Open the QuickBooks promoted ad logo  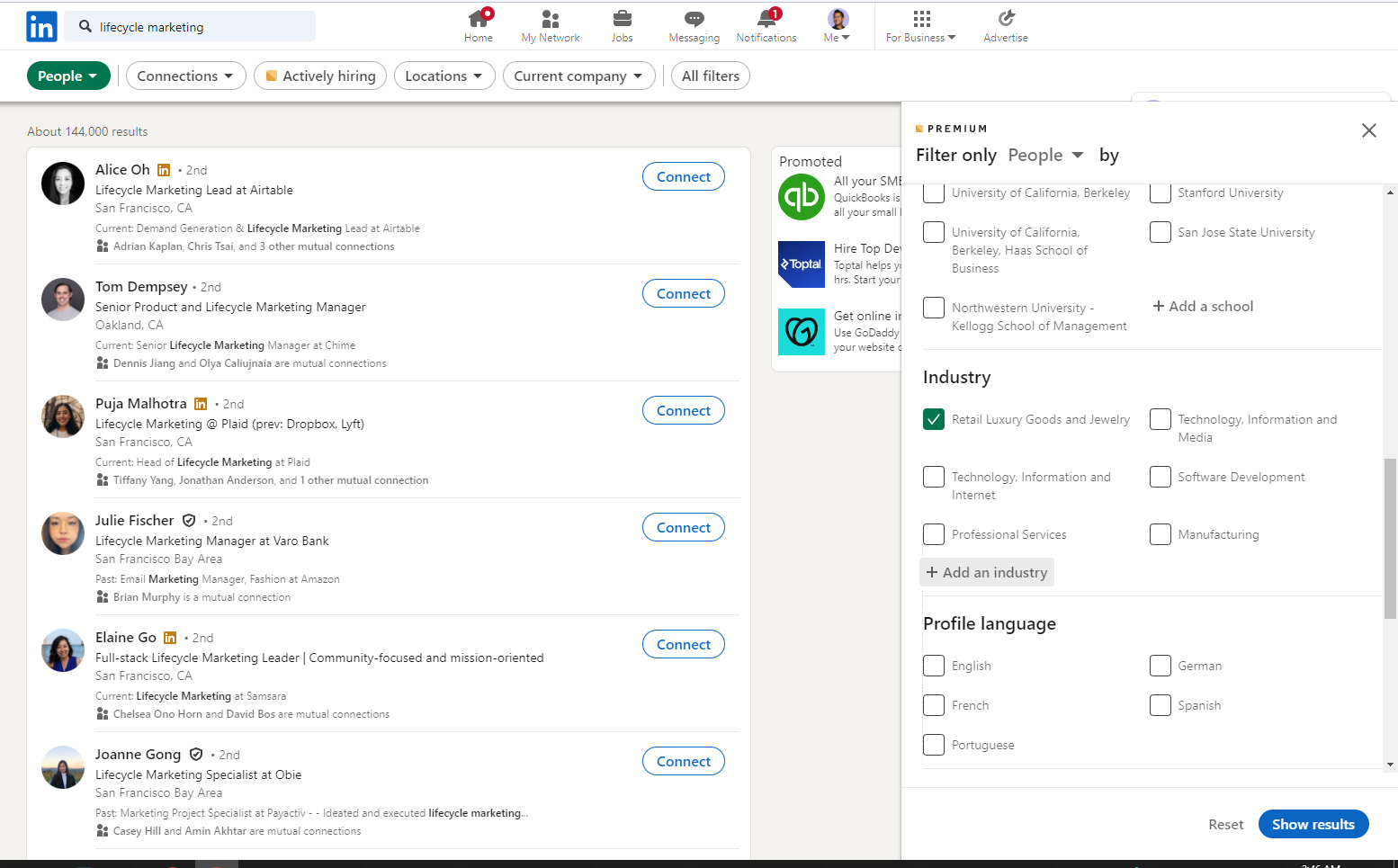point(802,197)
